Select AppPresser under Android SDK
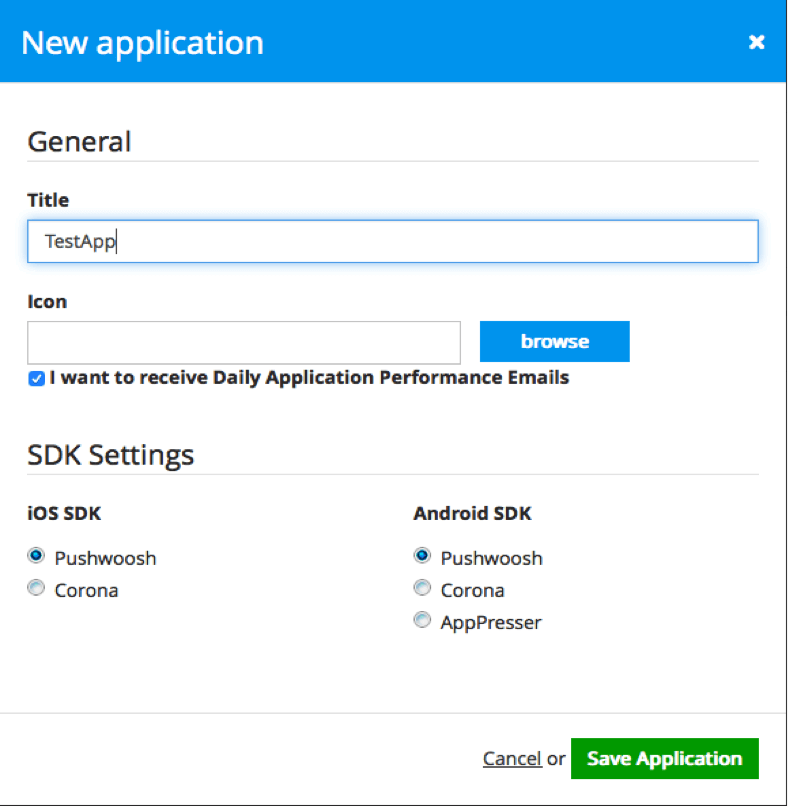Viewport: 788px width, 807px height. tap(422, 620)
